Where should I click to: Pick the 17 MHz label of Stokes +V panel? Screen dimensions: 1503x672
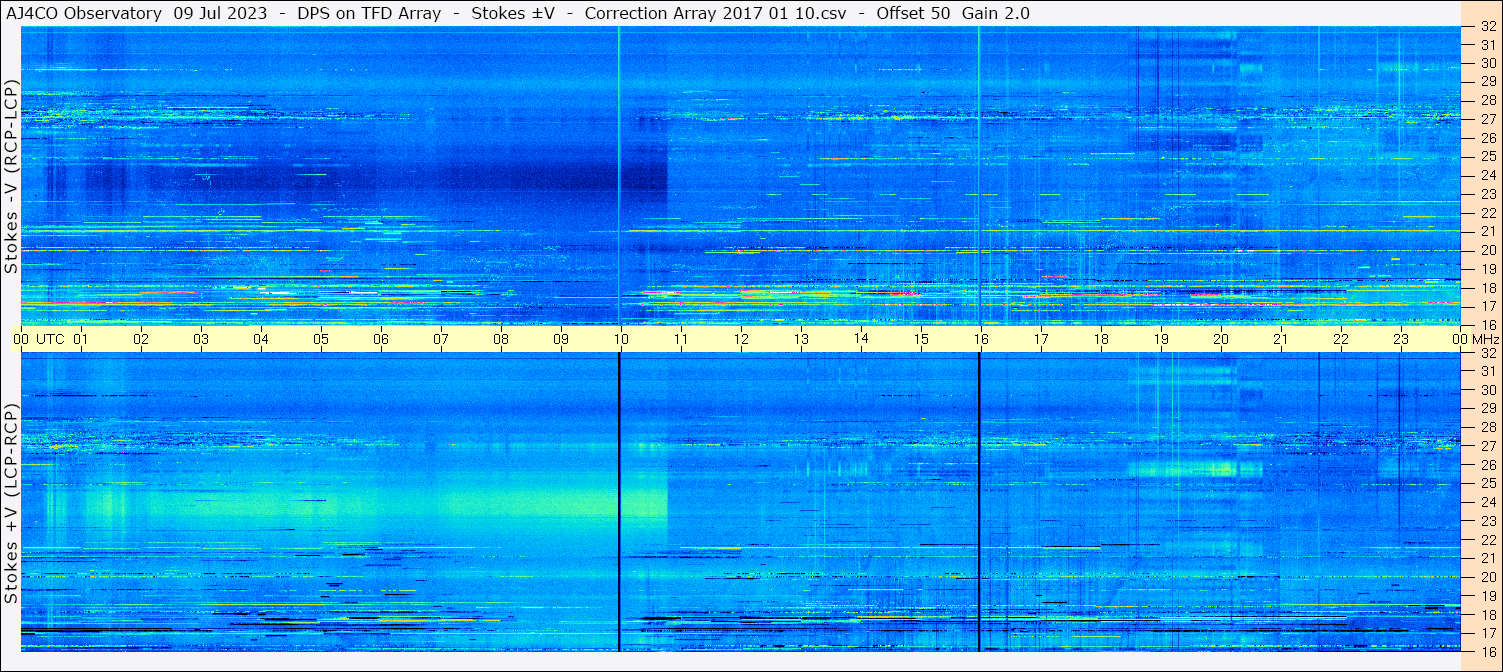click(1488, 633)
